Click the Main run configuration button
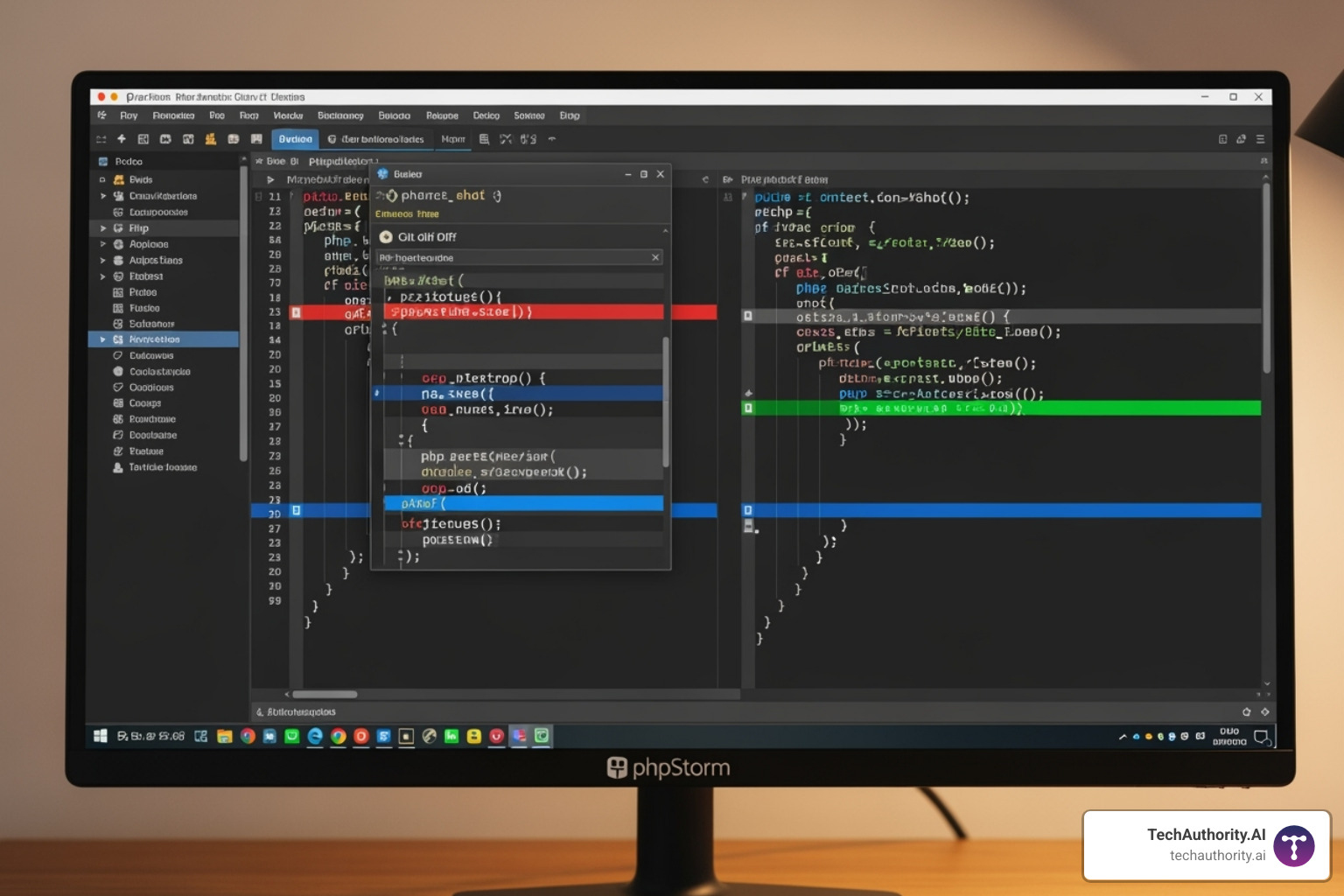This screenshot has height=896, width=1344. pyautogui.click(x=455, y=138)
